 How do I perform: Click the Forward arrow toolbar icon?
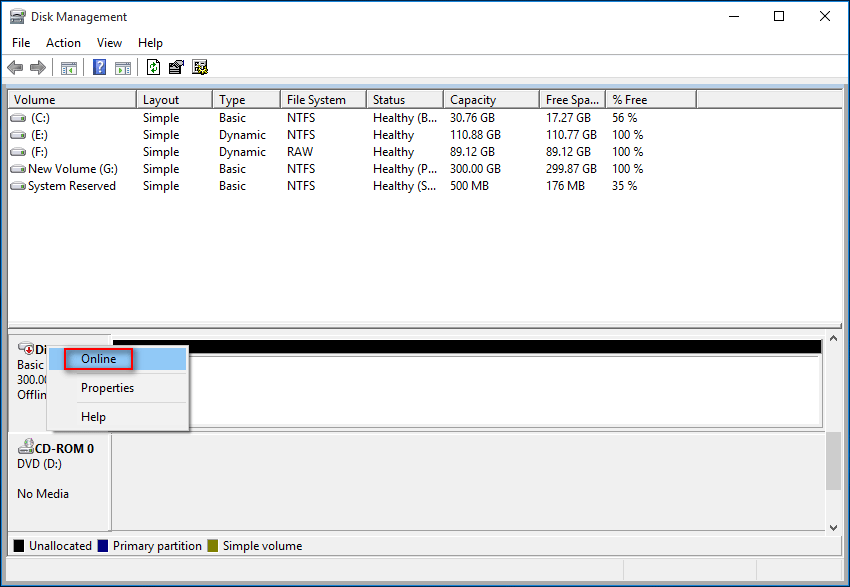(x=38, y=68)
